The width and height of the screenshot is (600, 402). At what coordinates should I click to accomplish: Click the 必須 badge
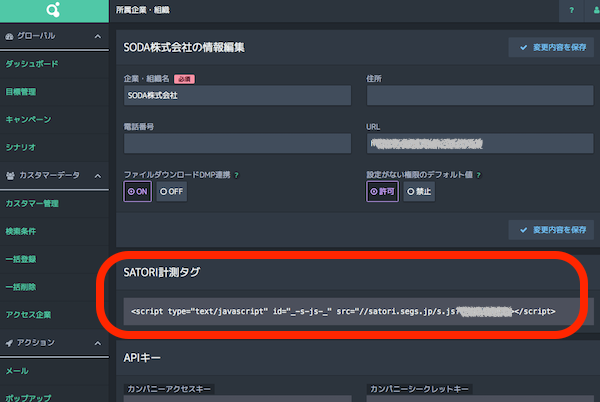pyautogui.click(x=184, y=79)
